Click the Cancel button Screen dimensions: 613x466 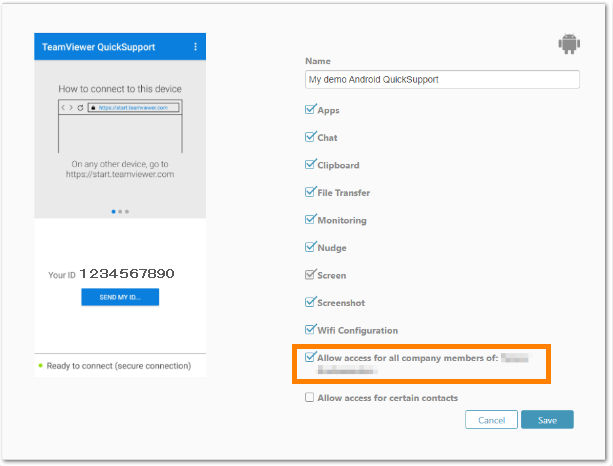click(x=491, y=420)
